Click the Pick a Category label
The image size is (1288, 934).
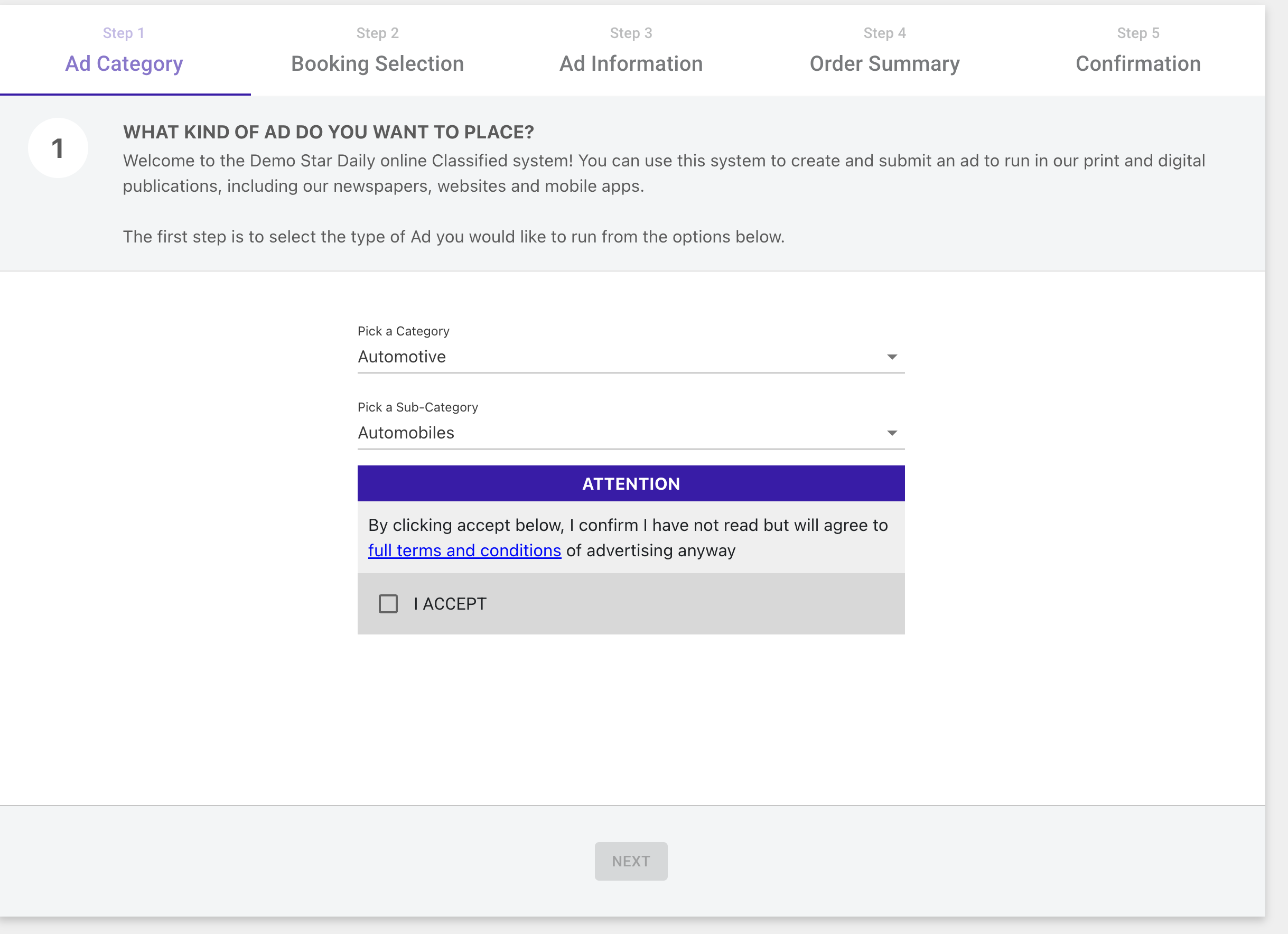click(403, 331)
